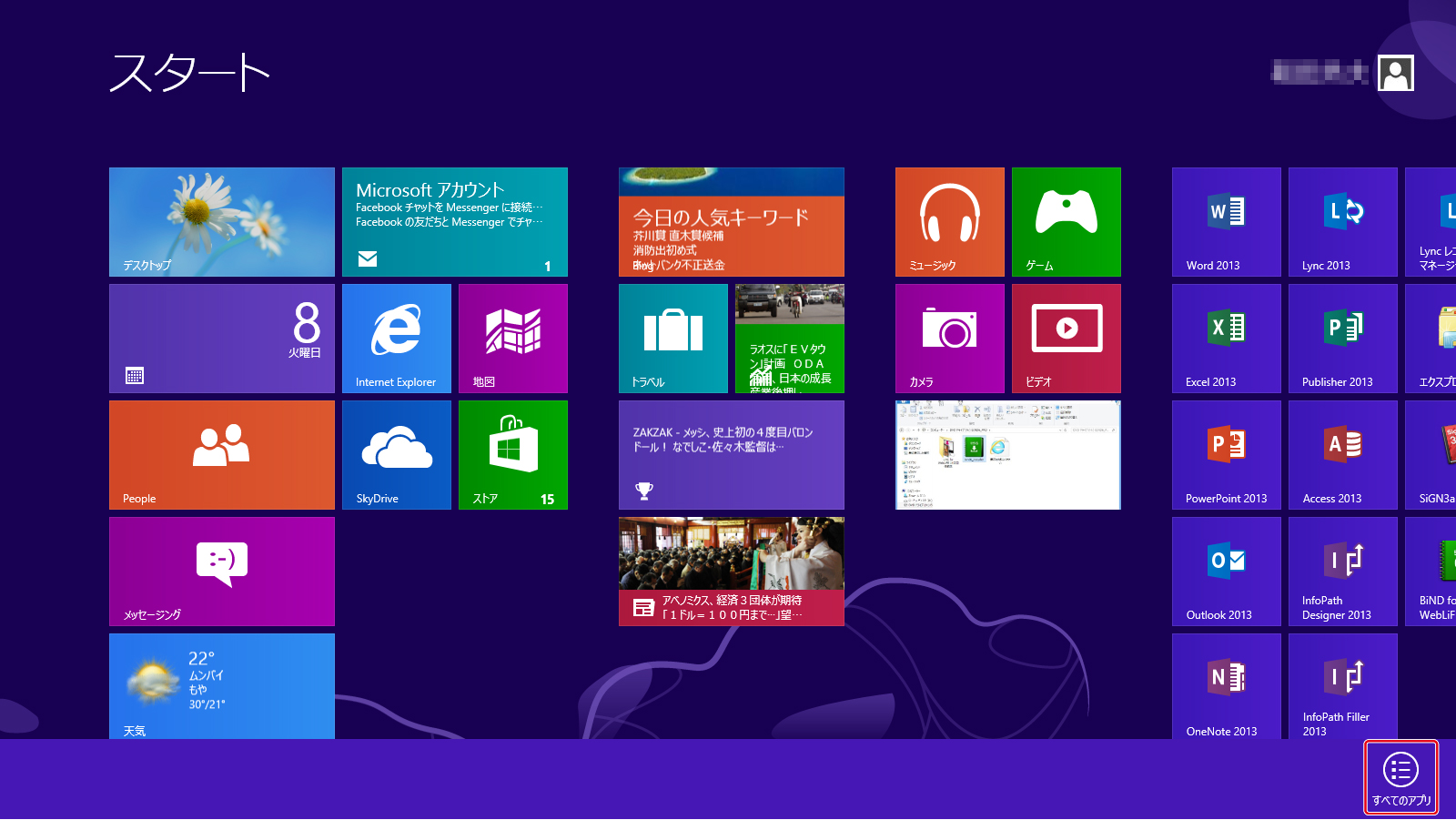Viewport: 1456px width, 820px height.
Task: Open the ZAKZAK sports news tile
Action: [732, 455]
